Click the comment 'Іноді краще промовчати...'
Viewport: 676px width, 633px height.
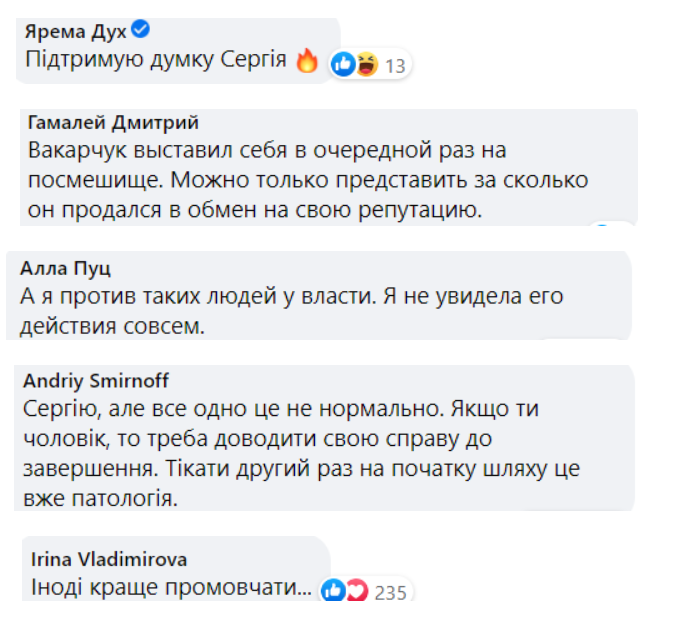click(172, 587)
